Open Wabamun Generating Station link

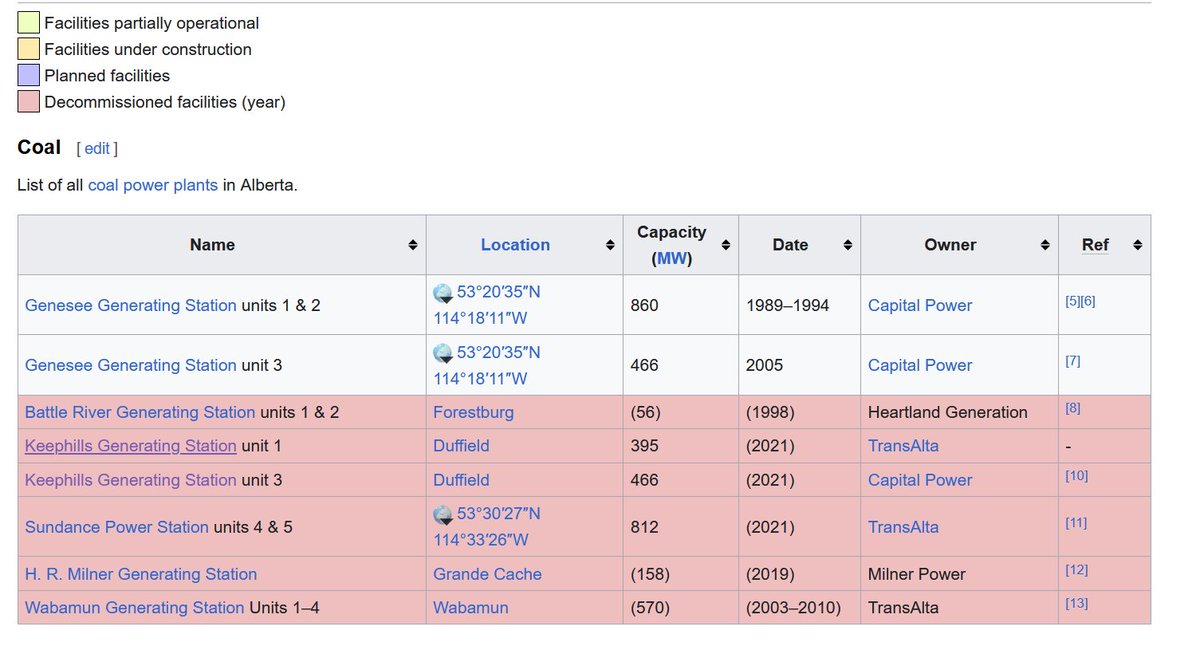click(x=135, y=608)
